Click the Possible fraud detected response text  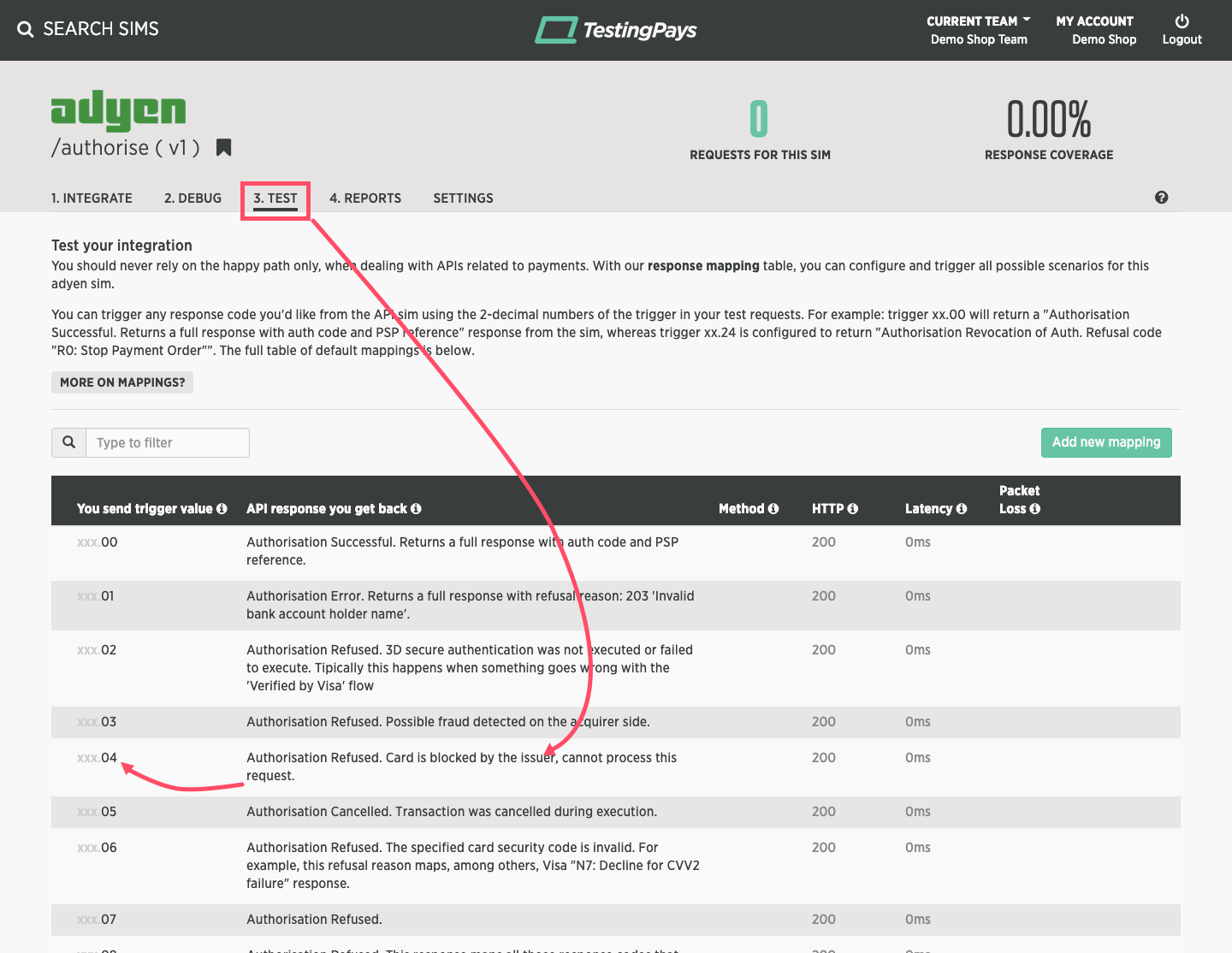pos(448,722)
